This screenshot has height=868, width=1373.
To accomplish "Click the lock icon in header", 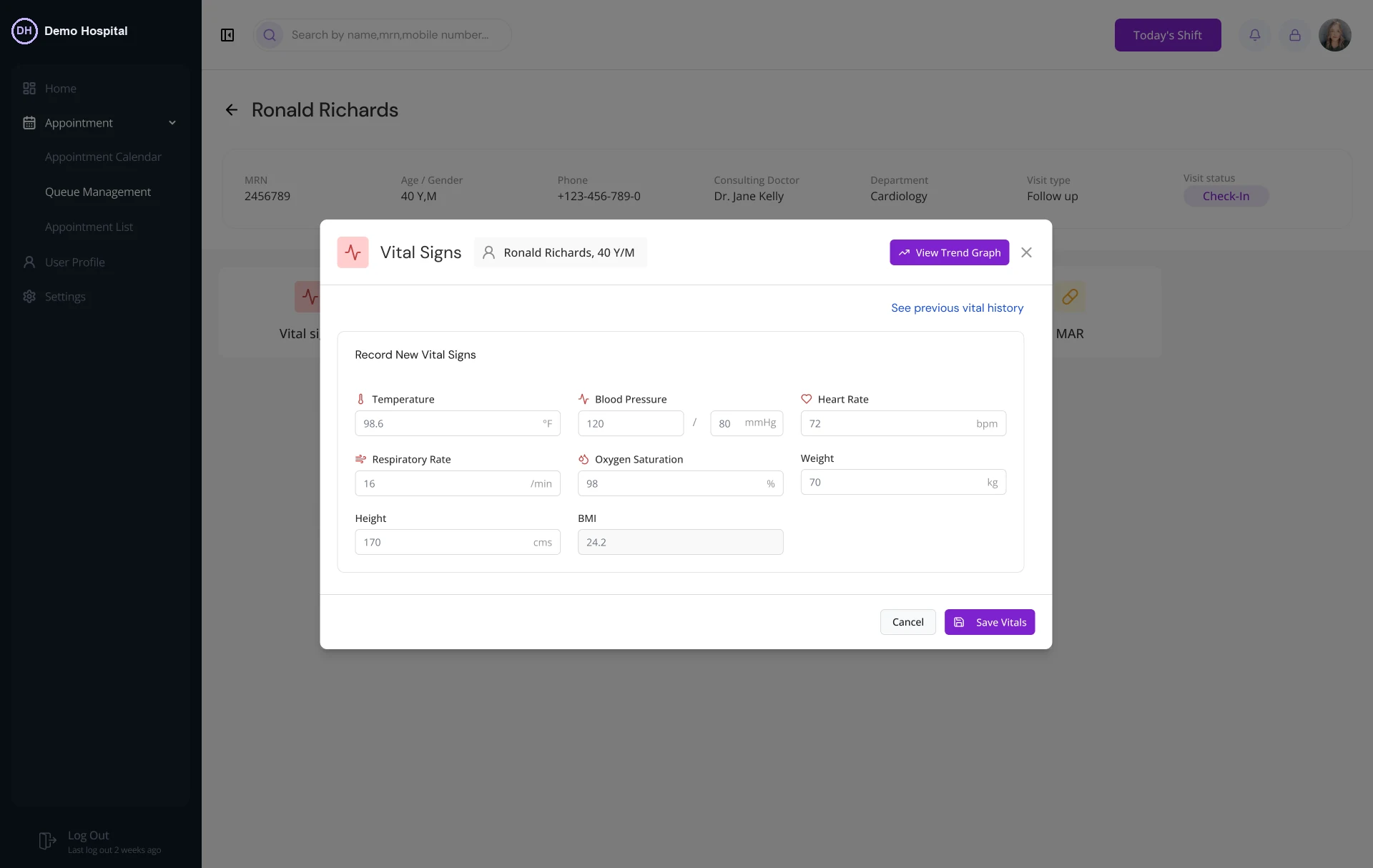I will coord(1295,35).
